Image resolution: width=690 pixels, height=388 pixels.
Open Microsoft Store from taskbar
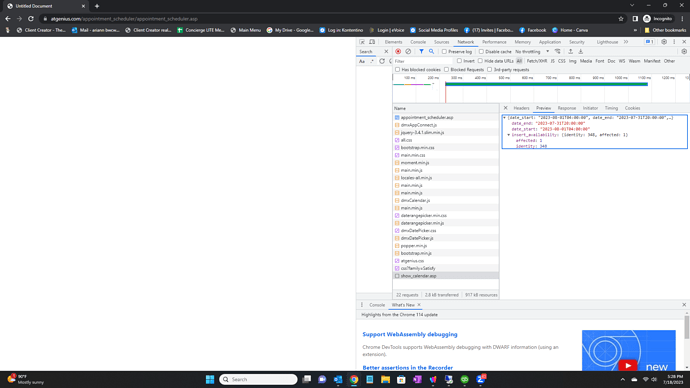[401, 379]
